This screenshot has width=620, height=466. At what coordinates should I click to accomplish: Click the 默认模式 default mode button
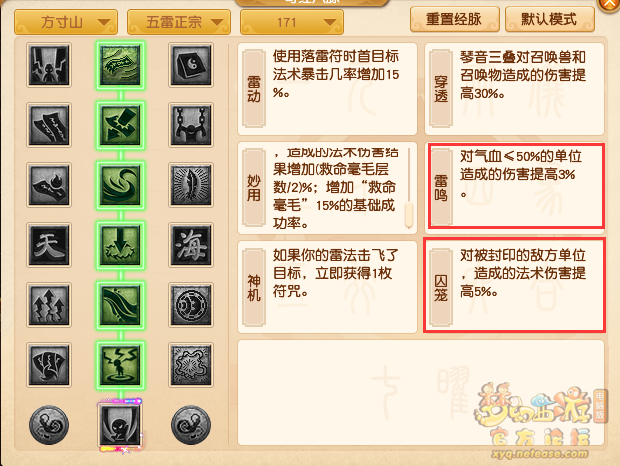pos(550,19)
